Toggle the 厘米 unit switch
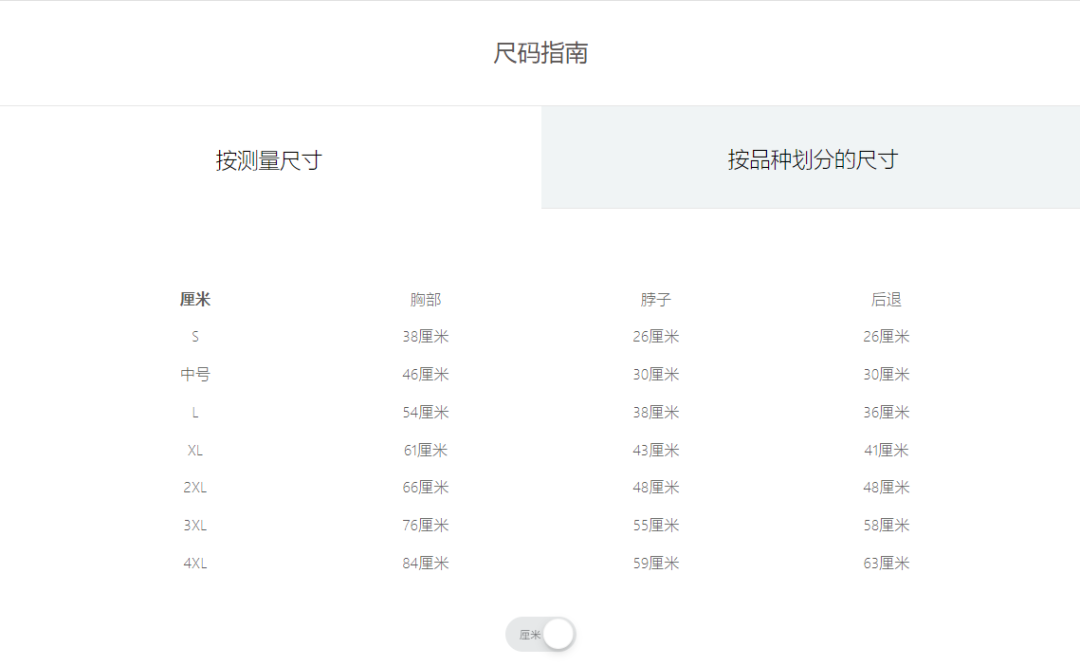The width and height of the screenshot is (1080, 666). click(x=540, y=634)
